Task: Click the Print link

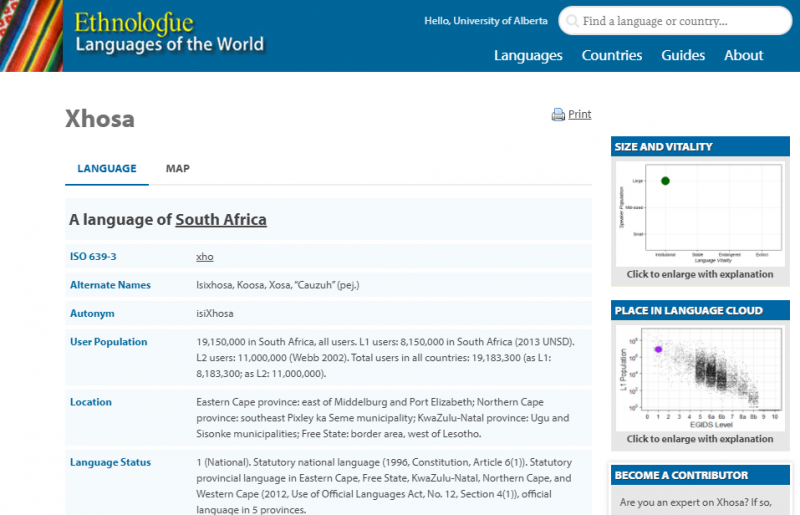Action: [580, 114]
